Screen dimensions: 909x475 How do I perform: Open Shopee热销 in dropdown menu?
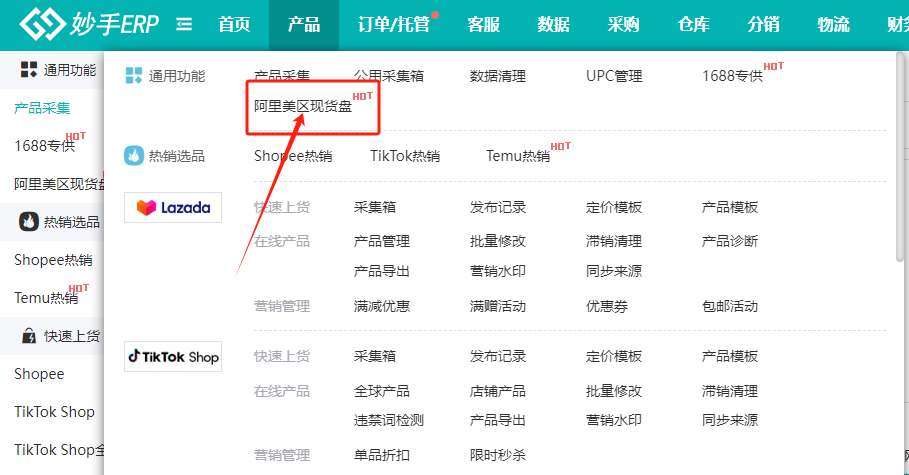[x=293, y=156]
